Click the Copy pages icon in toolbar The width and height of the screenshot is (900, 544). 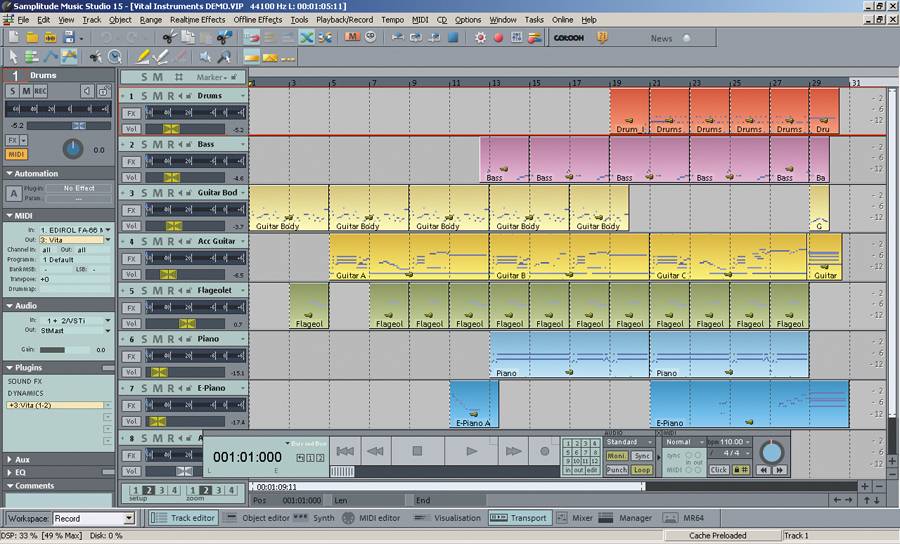pos(188,38)
